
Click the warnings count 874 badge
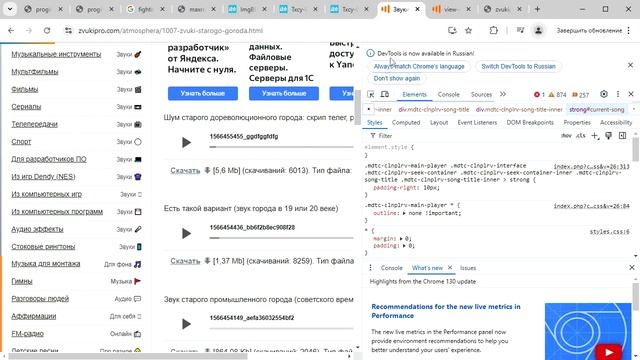558,95
